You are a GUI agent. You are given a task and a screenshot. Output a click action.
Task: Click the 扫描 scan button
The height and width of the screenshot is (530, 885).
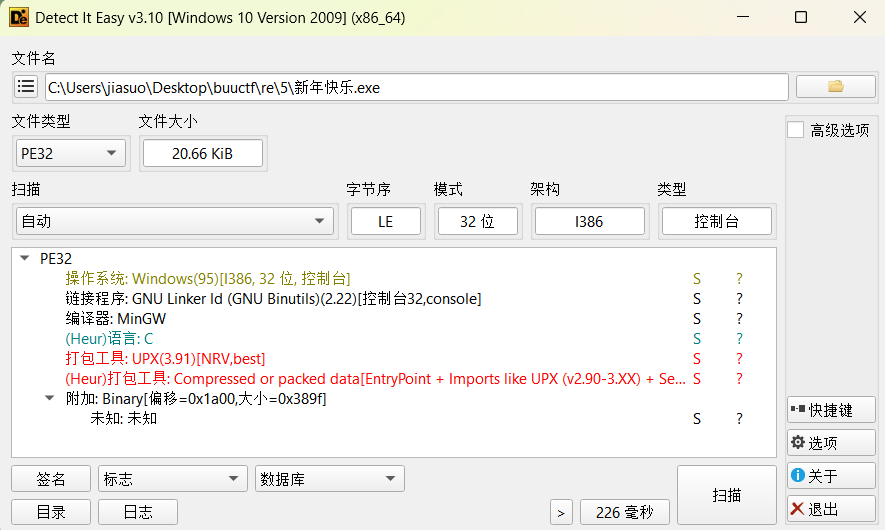tap(726, 495)
